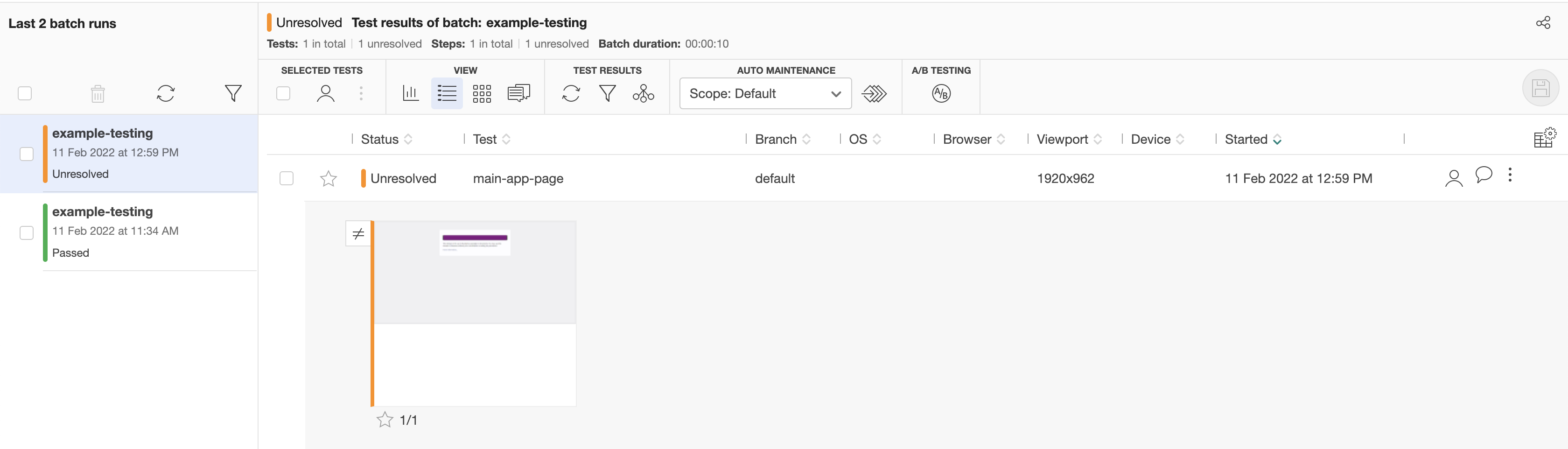Show the batch statistics chart view
This screenshot has height=449, width=1568.
click(x=411, y=94)
